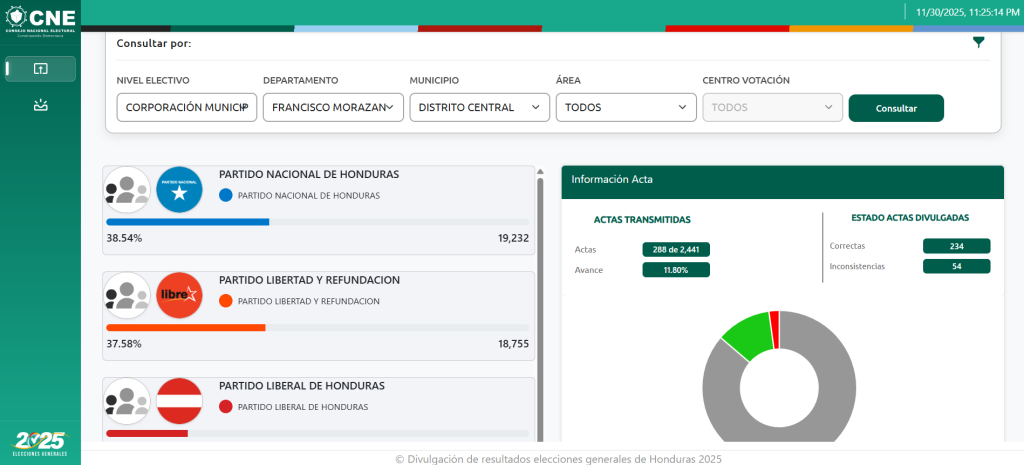The image size is (1024, 465).
Task: Click the ACTAS TRANSMITIDAS heading
Action: pos(642,220)
